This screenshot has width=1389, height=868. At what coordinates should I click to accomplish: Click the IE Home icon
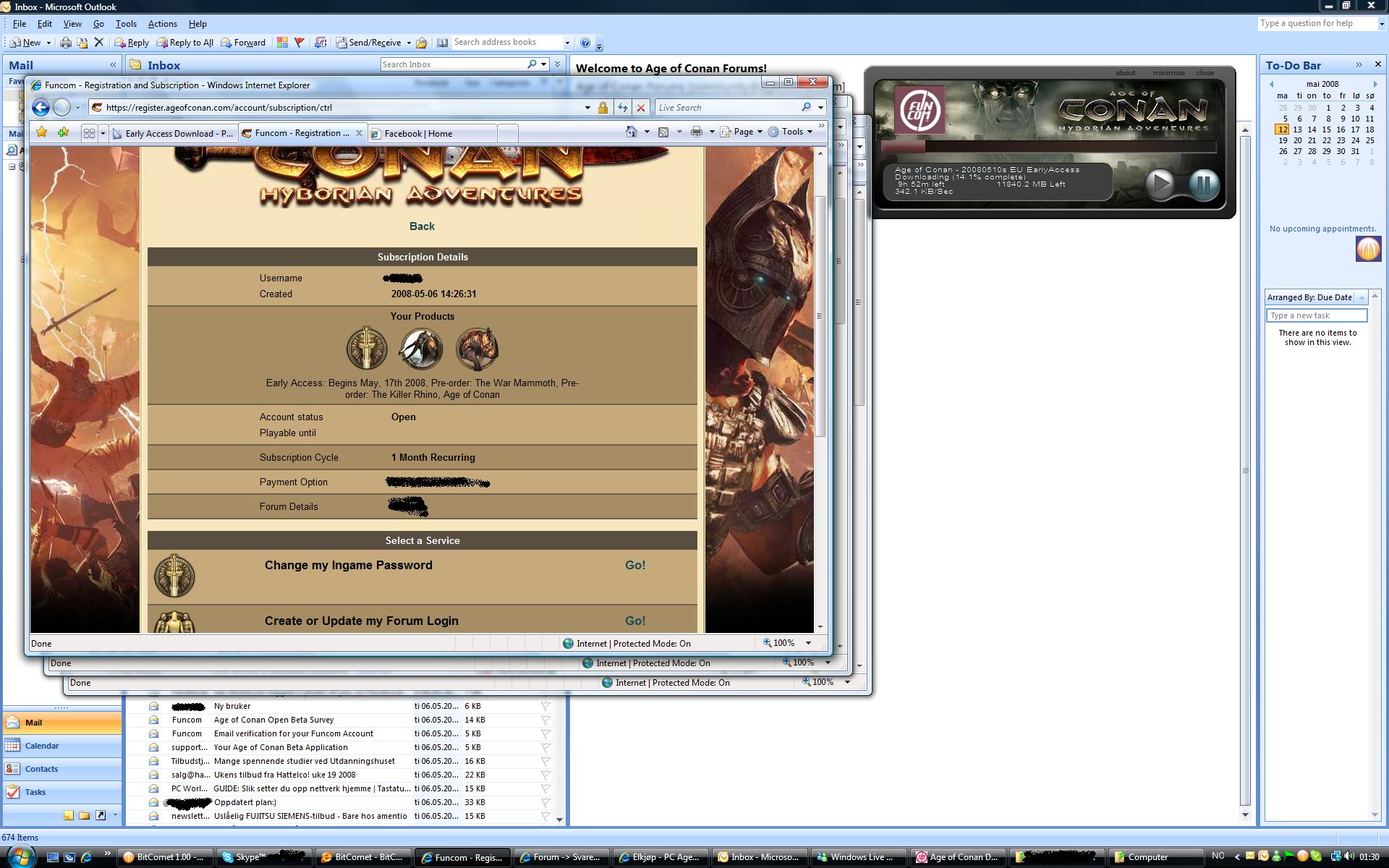coord(632,132)
